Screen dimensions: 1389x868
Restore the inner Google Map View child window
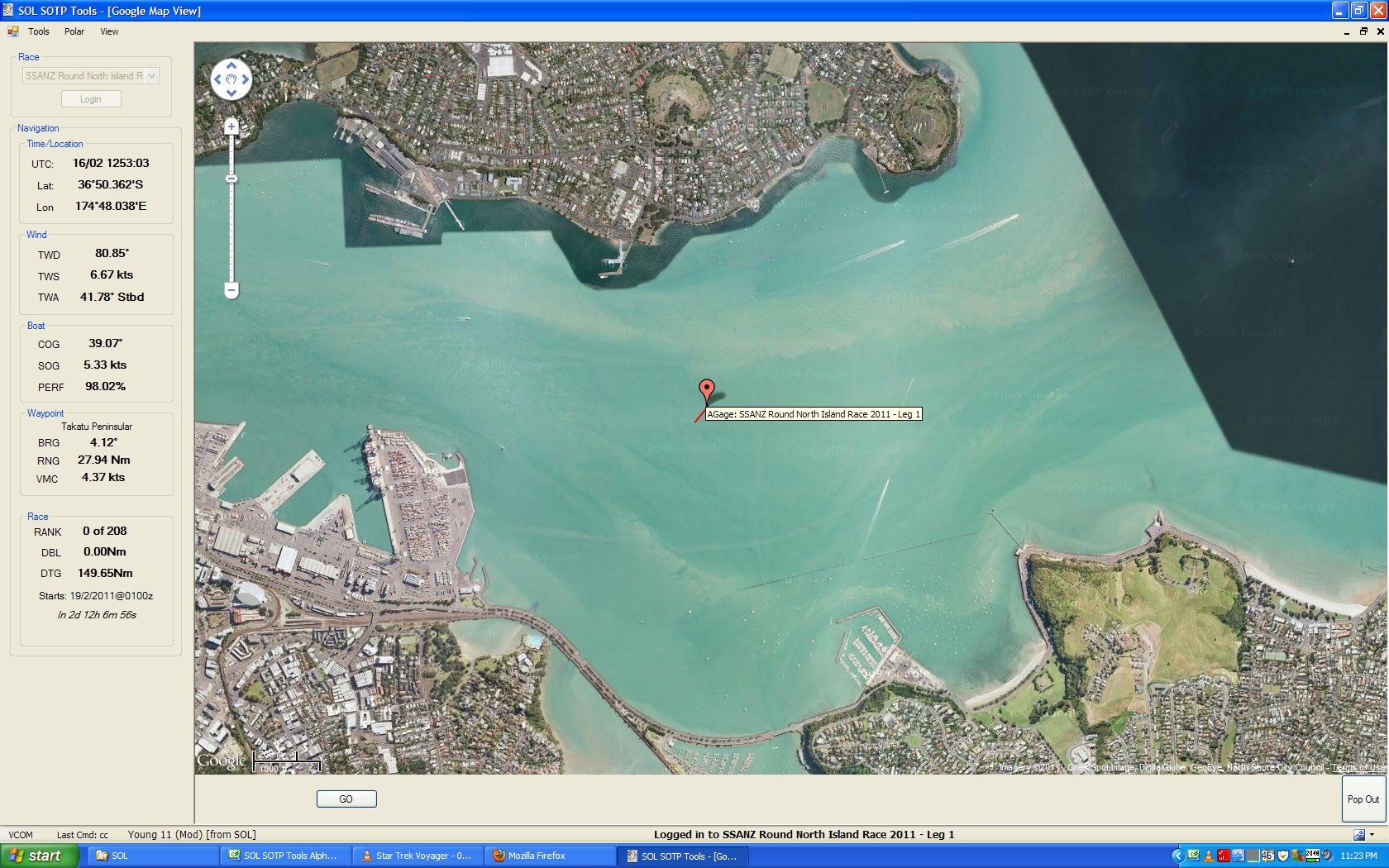point(1363,31)
